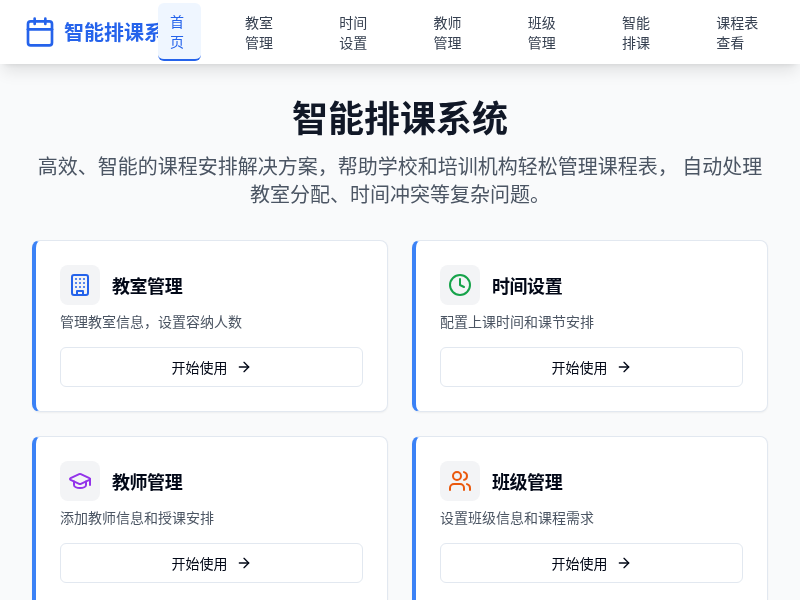Click the intro paragraph starting 高效、智能的课程安排
This screenshot has width=800, height=600.
400,180
